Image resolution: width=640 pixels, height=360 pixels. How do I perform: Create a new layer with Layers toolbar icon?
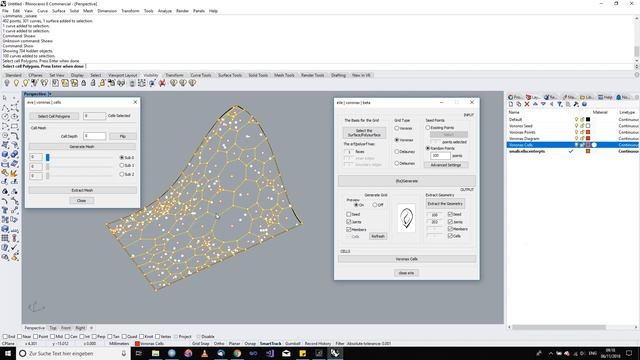coord(511,104)
